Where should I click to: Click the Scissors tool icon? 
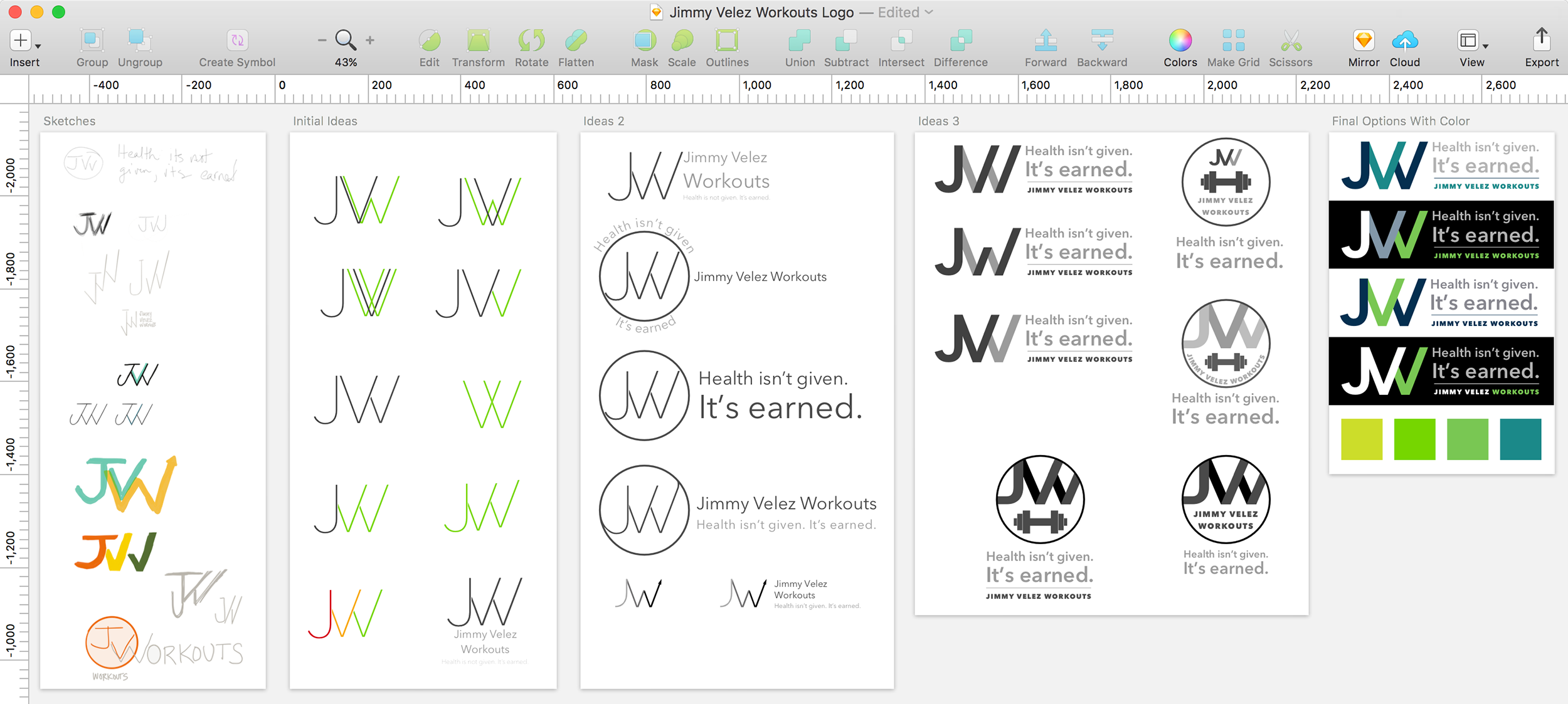pyautogui.click(x=1290, y=41)
